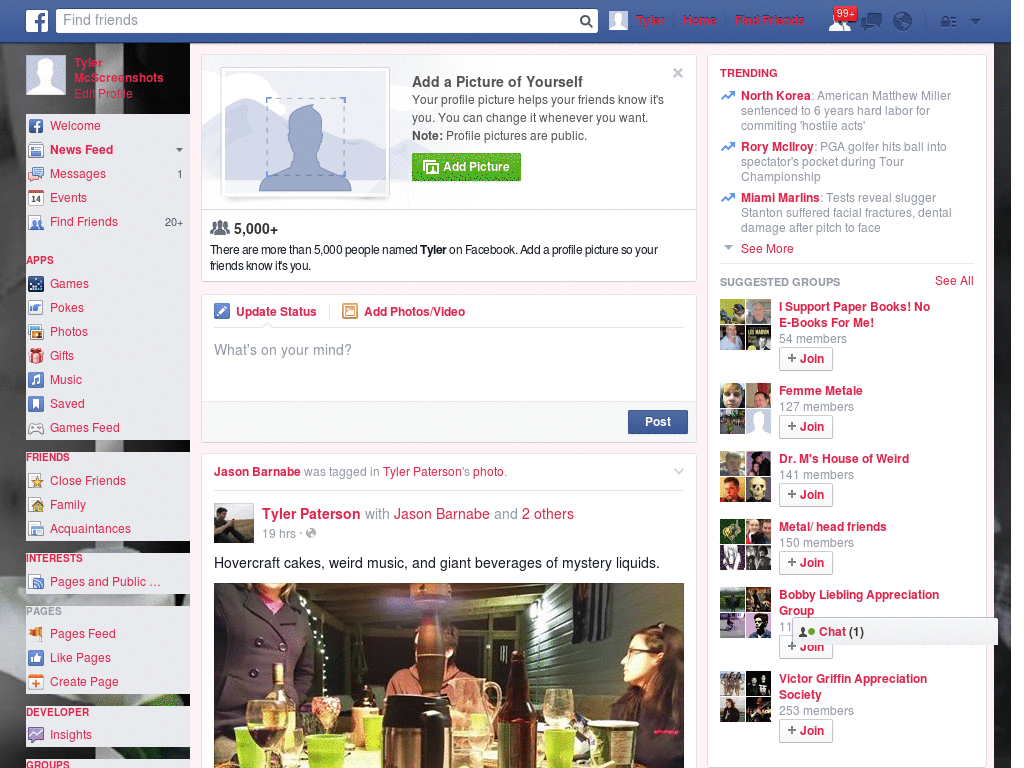Open Bobby Liebling Appreciation Group link

click(x=859, y=603)
